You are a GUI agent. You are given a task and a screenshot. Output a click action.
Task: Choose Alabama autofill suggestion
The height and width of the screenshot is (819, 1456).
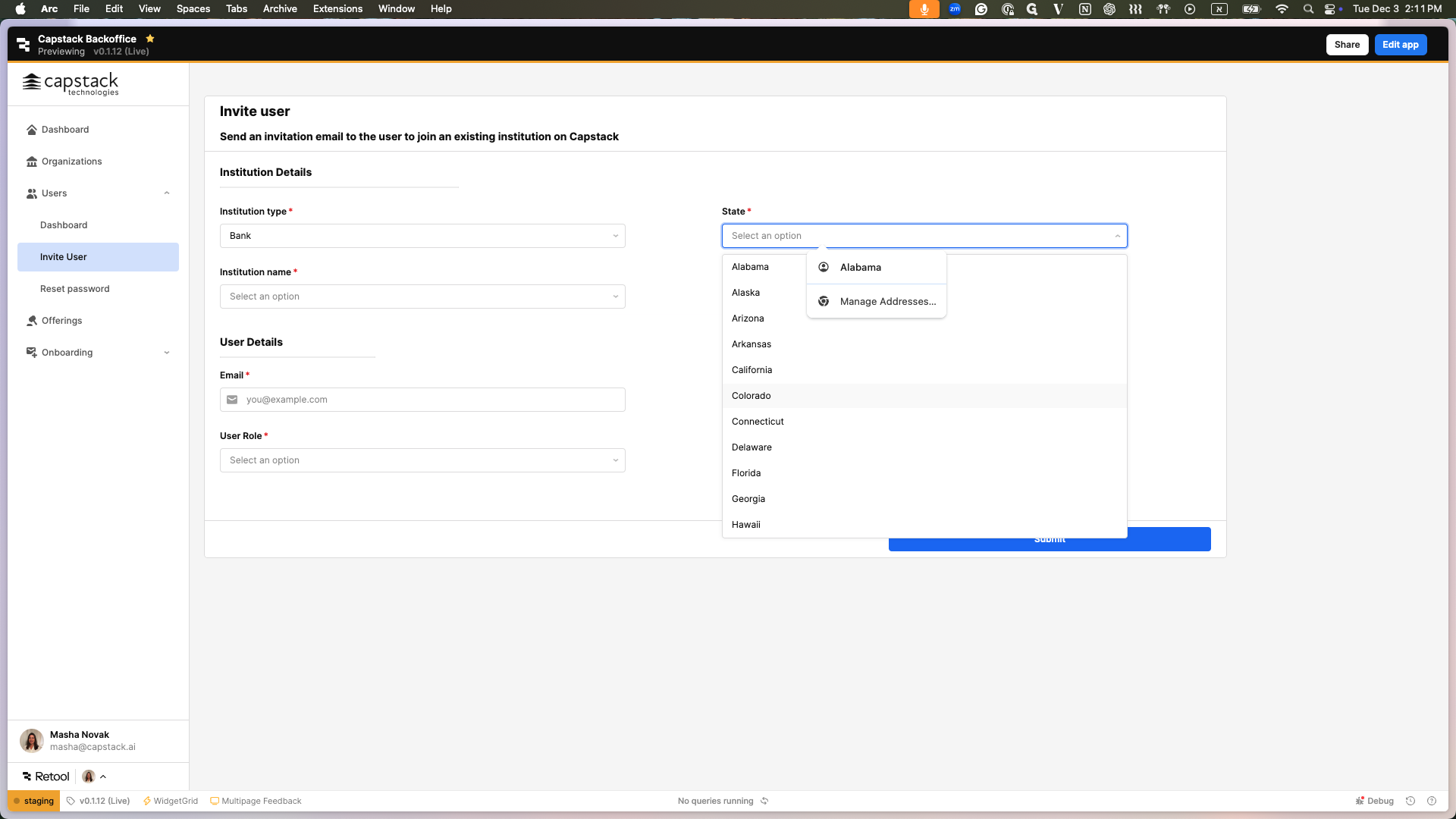(x=877, y=267)
